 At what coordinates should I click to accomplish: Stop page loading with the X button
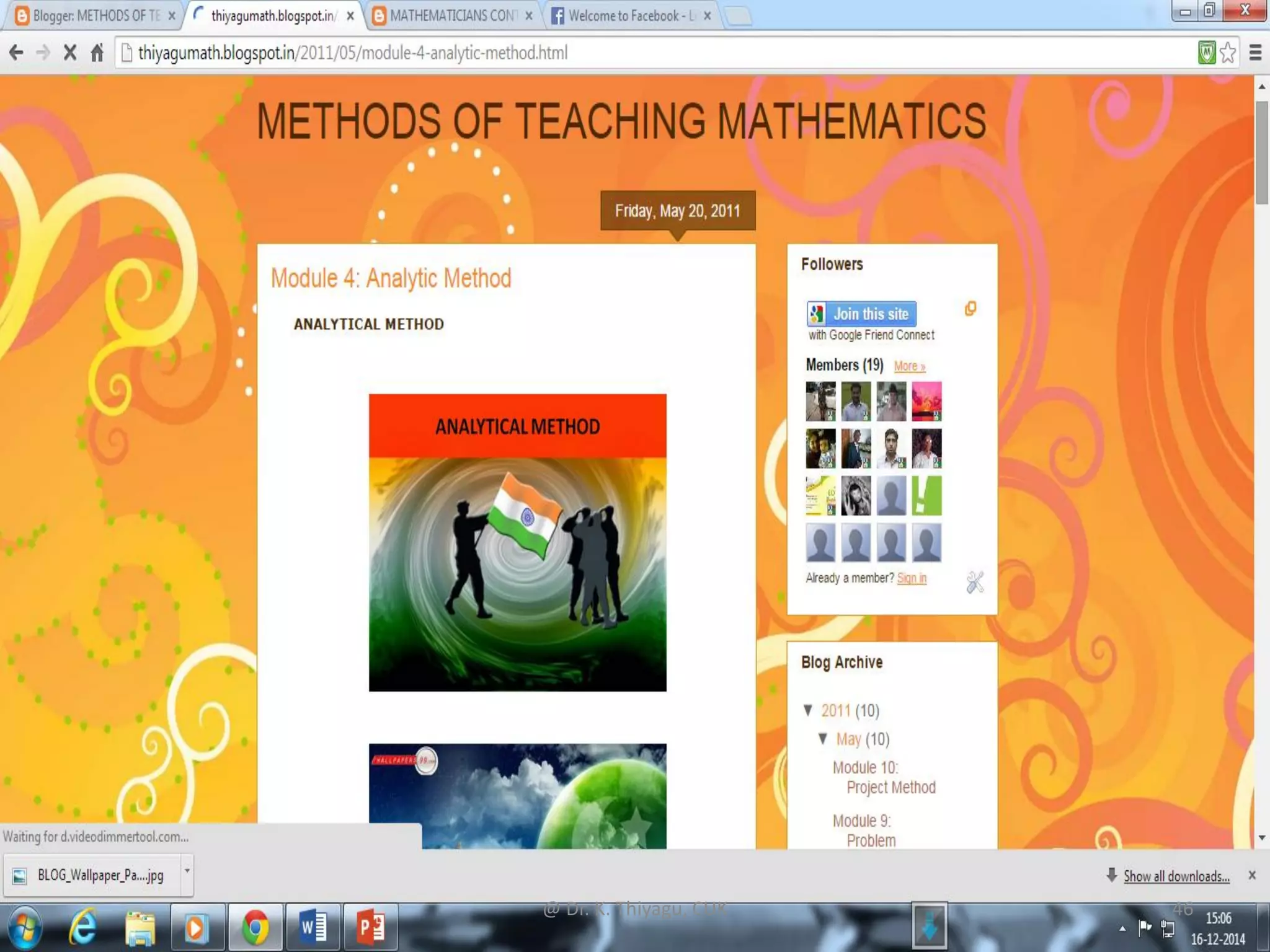click(x=70, y=53)
